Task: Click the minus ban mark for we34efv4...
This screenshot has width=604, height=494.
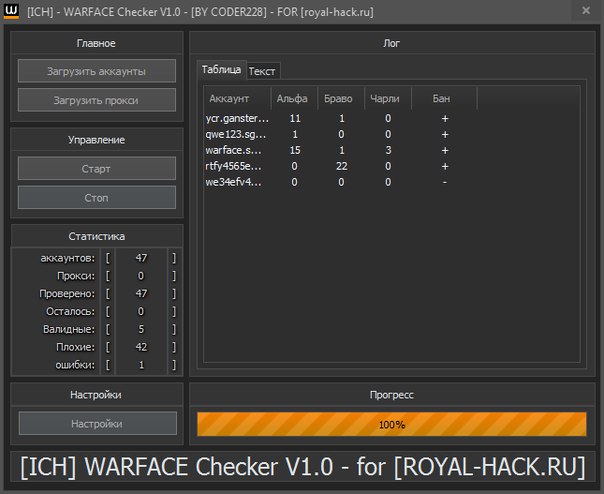Action: pyautogui.click(x=445, y=182)
